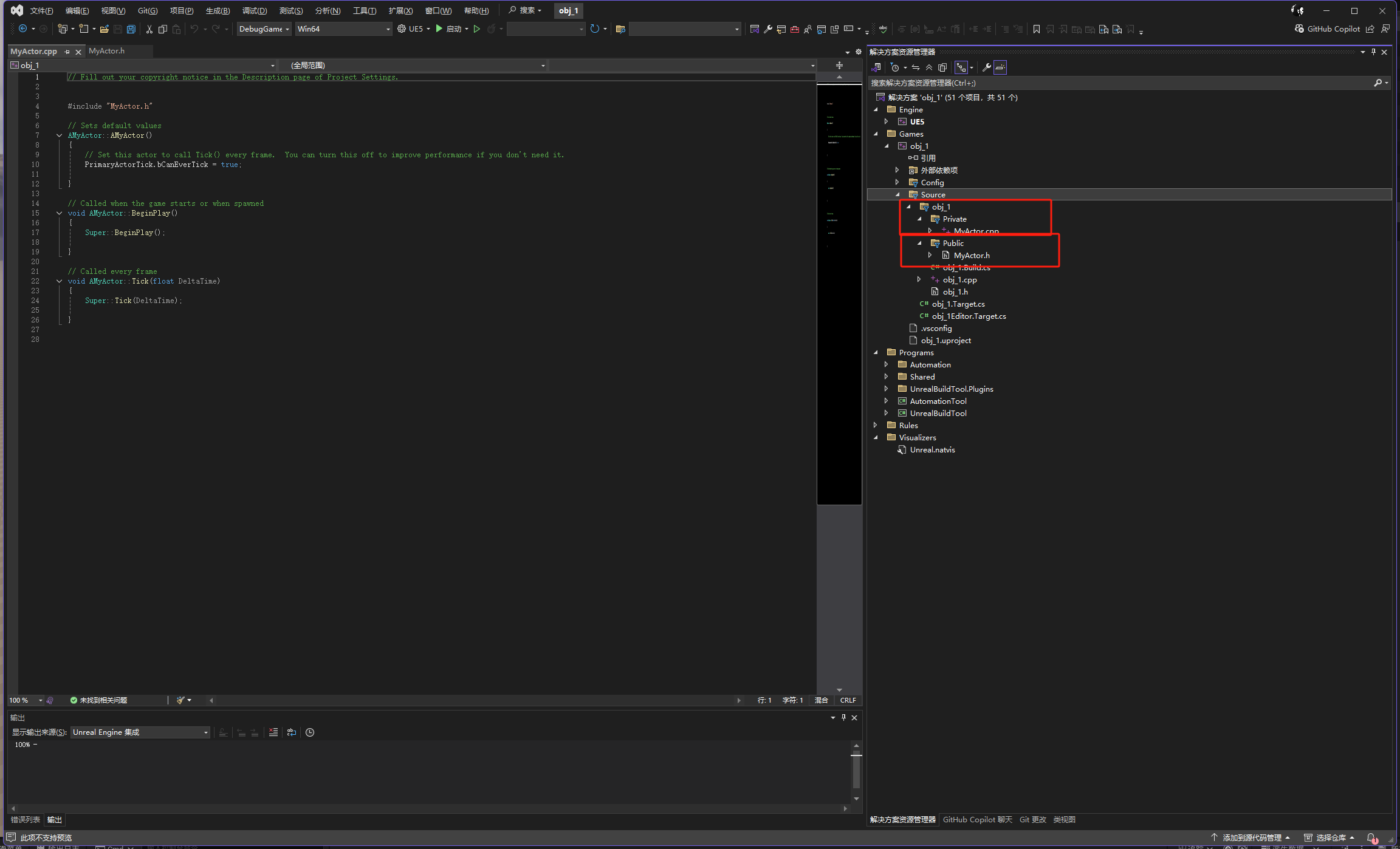Click the pending changes filter clock icon

pos(895,67)
